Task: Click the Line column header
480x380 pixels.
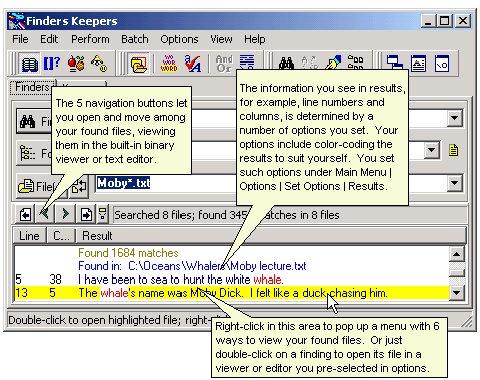Action: (x=29, y=236)
